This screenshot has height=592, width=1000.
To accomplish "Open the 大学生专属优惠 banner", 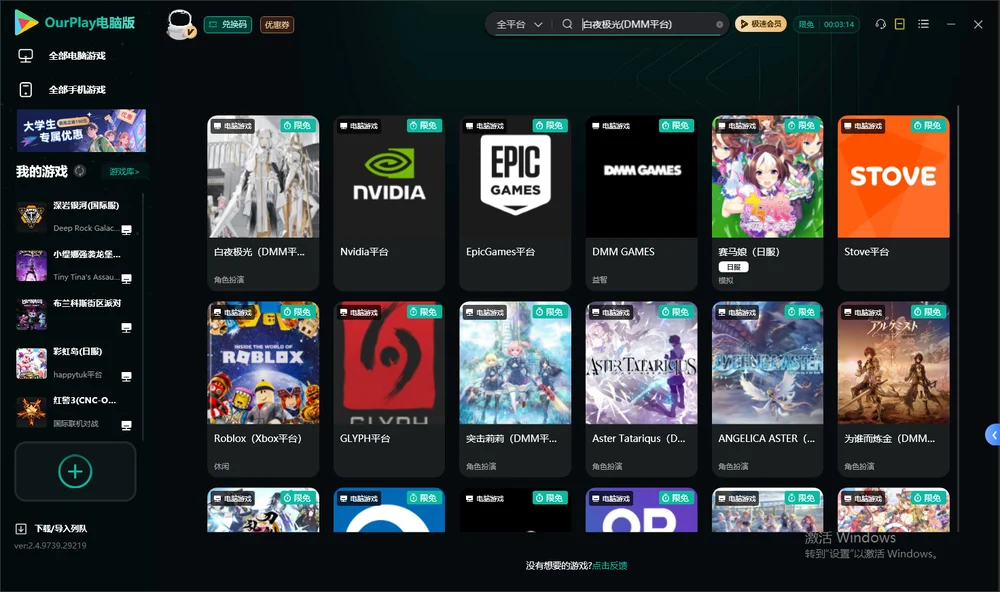I will tap(82, 131).
